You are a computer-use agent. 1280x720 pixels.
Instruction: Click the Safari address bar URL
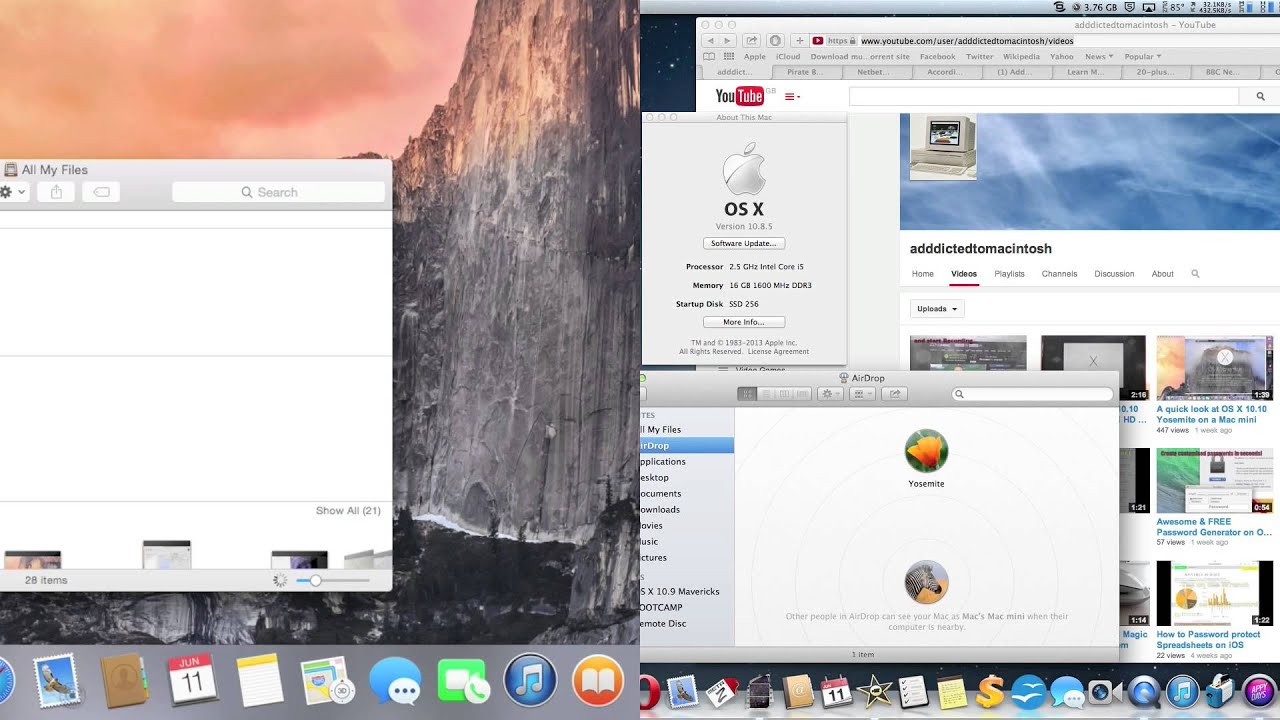pyautogui.click(x=966, y=41)
